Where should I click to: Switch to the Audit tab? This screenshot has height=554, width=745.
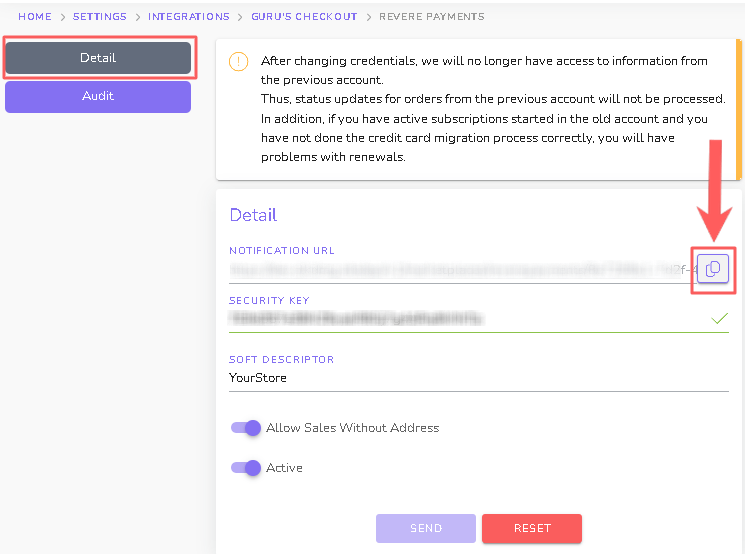tap(98, 97)
